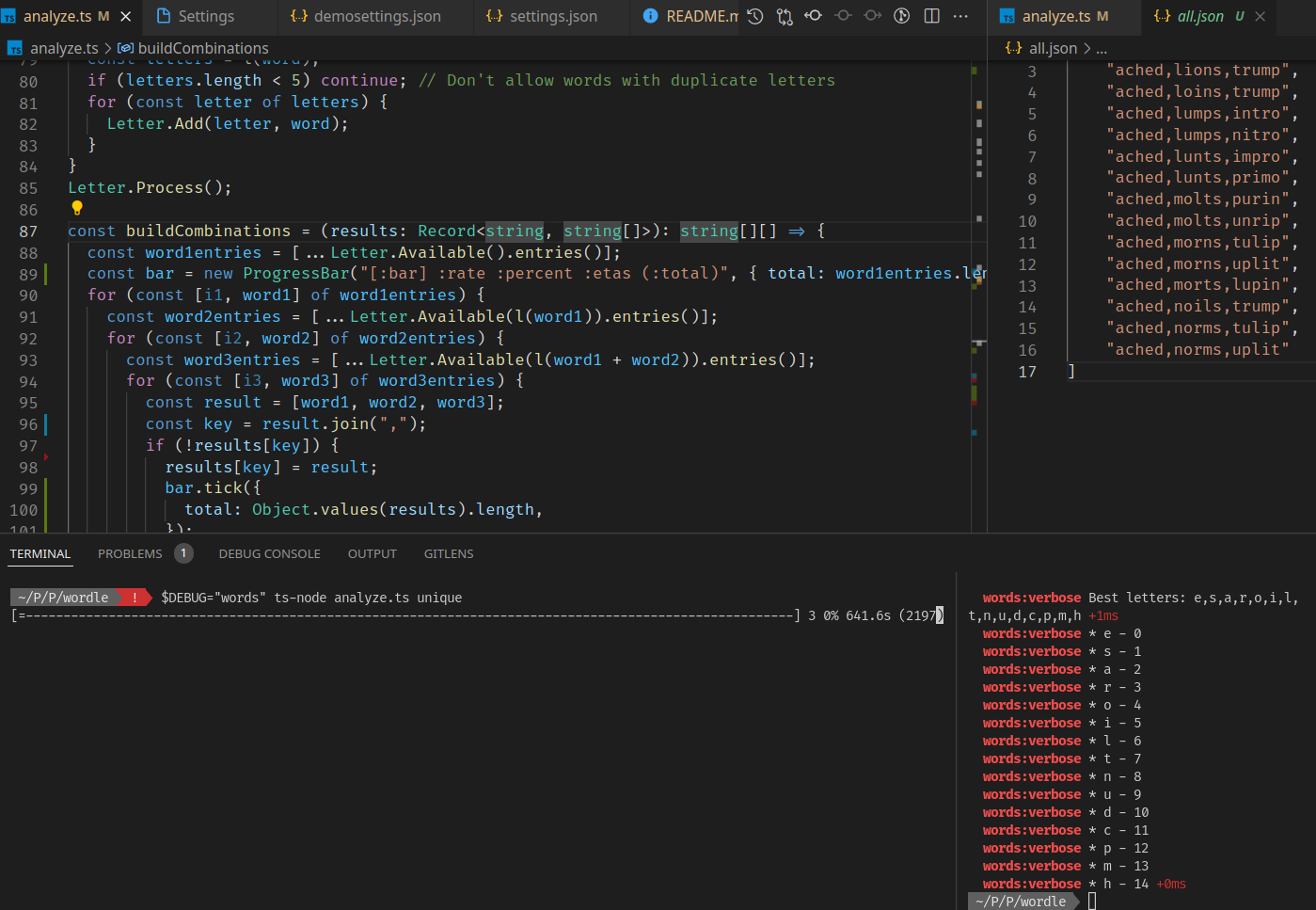This screenshot has width=1316, height=910.
Task: Expand folded spread on line 93
Action: coord(354,359)
